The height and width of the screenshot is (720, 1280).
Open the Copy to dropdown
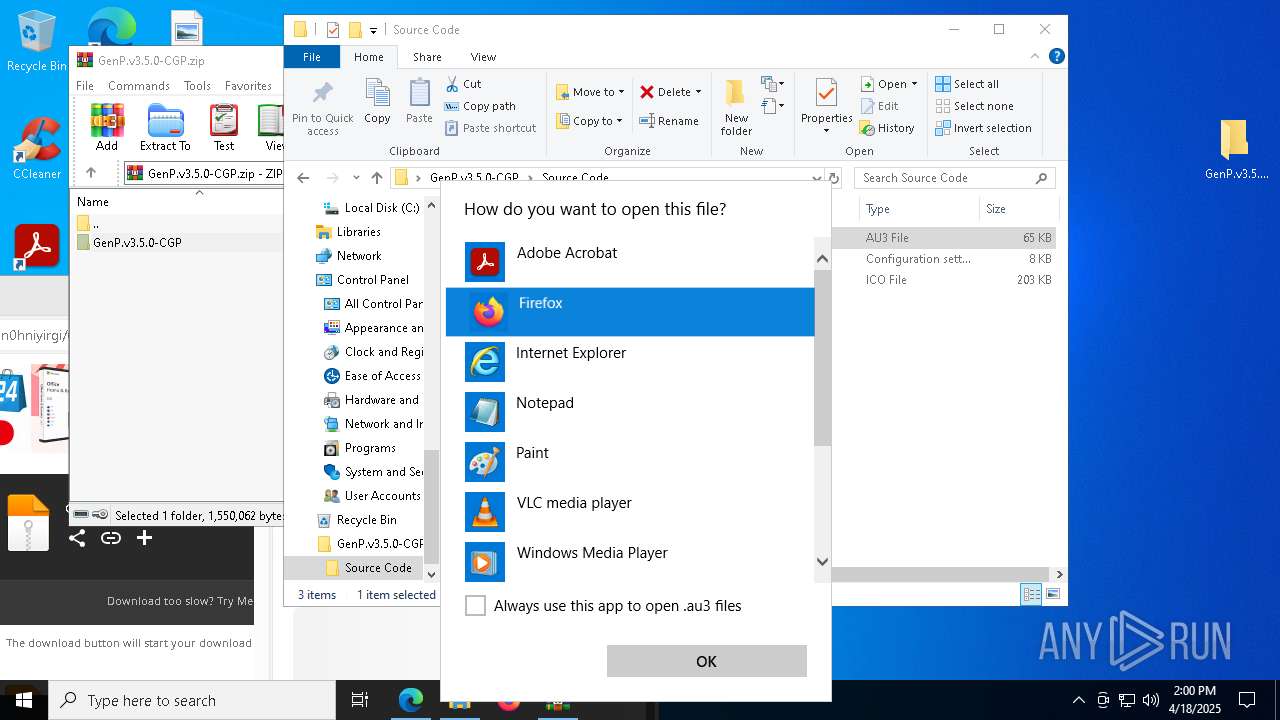590,121
